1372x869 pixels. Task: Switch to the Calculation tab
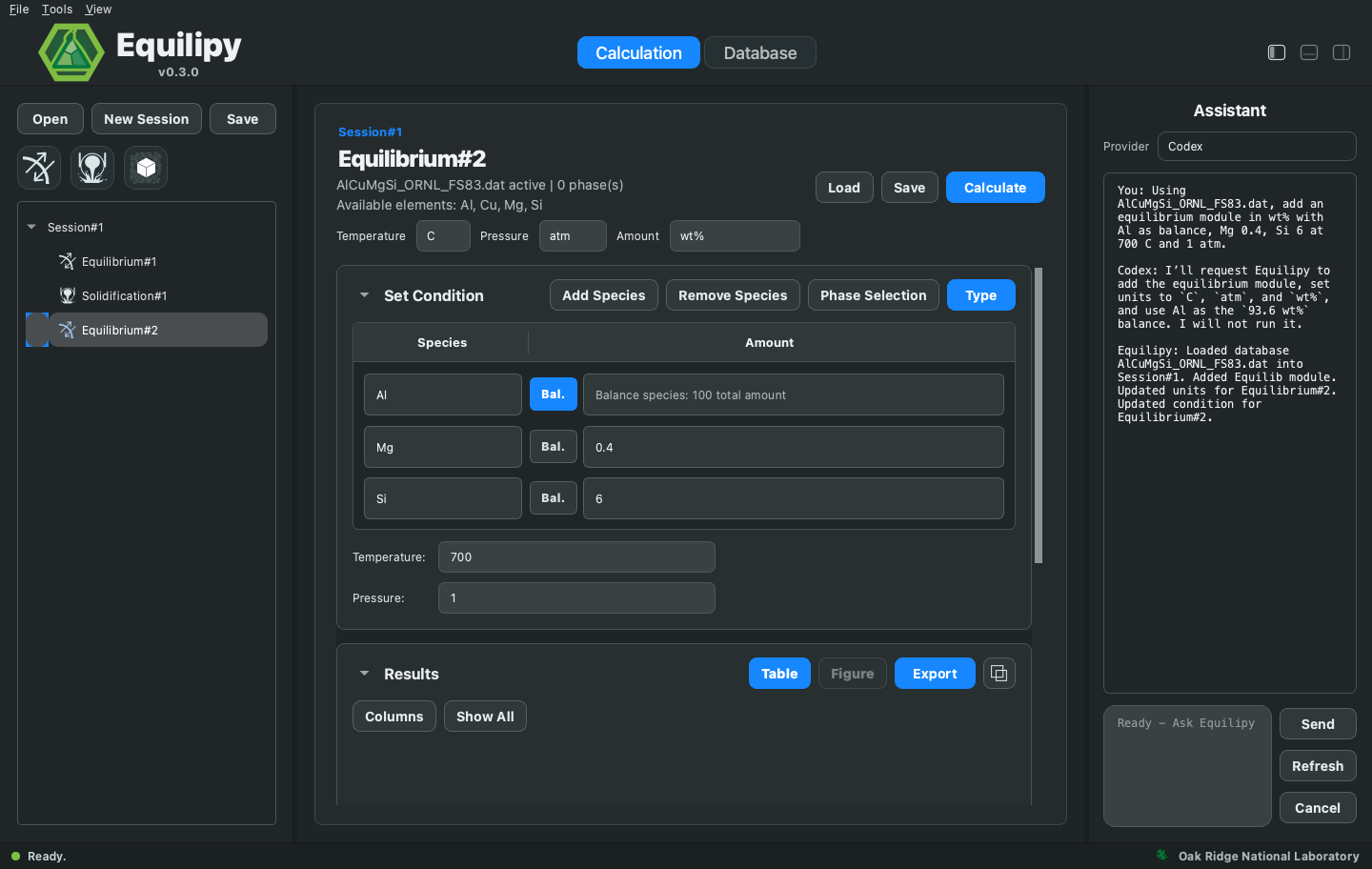click(638, 52)
